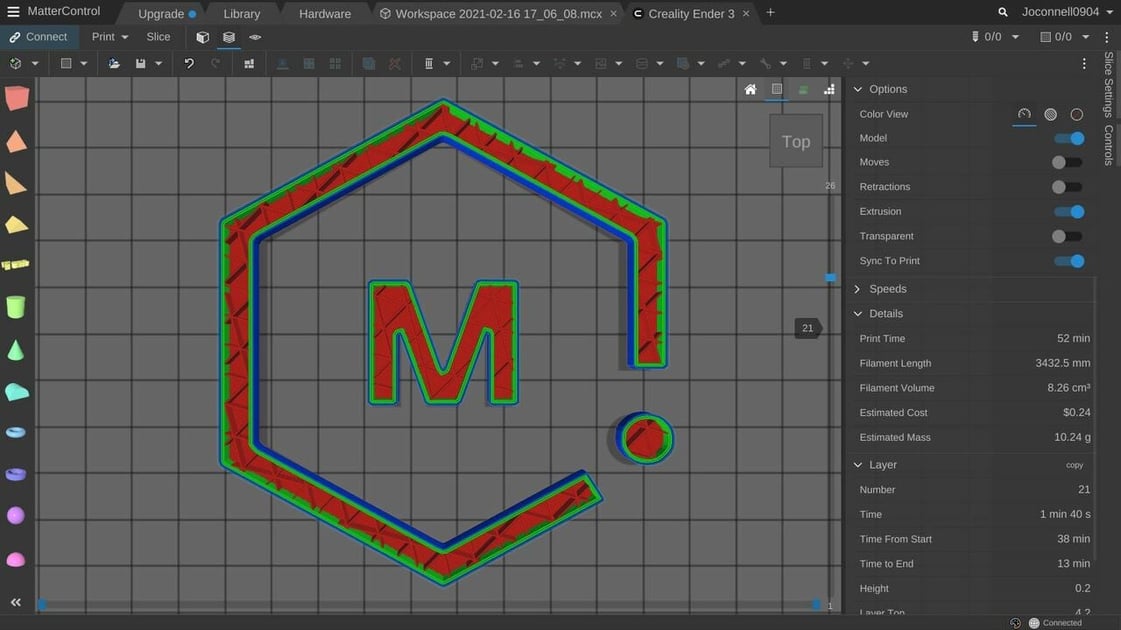Click the Slice button
Image resolution: width=1121 pixels, height=630 pixels.
point(157,36)
